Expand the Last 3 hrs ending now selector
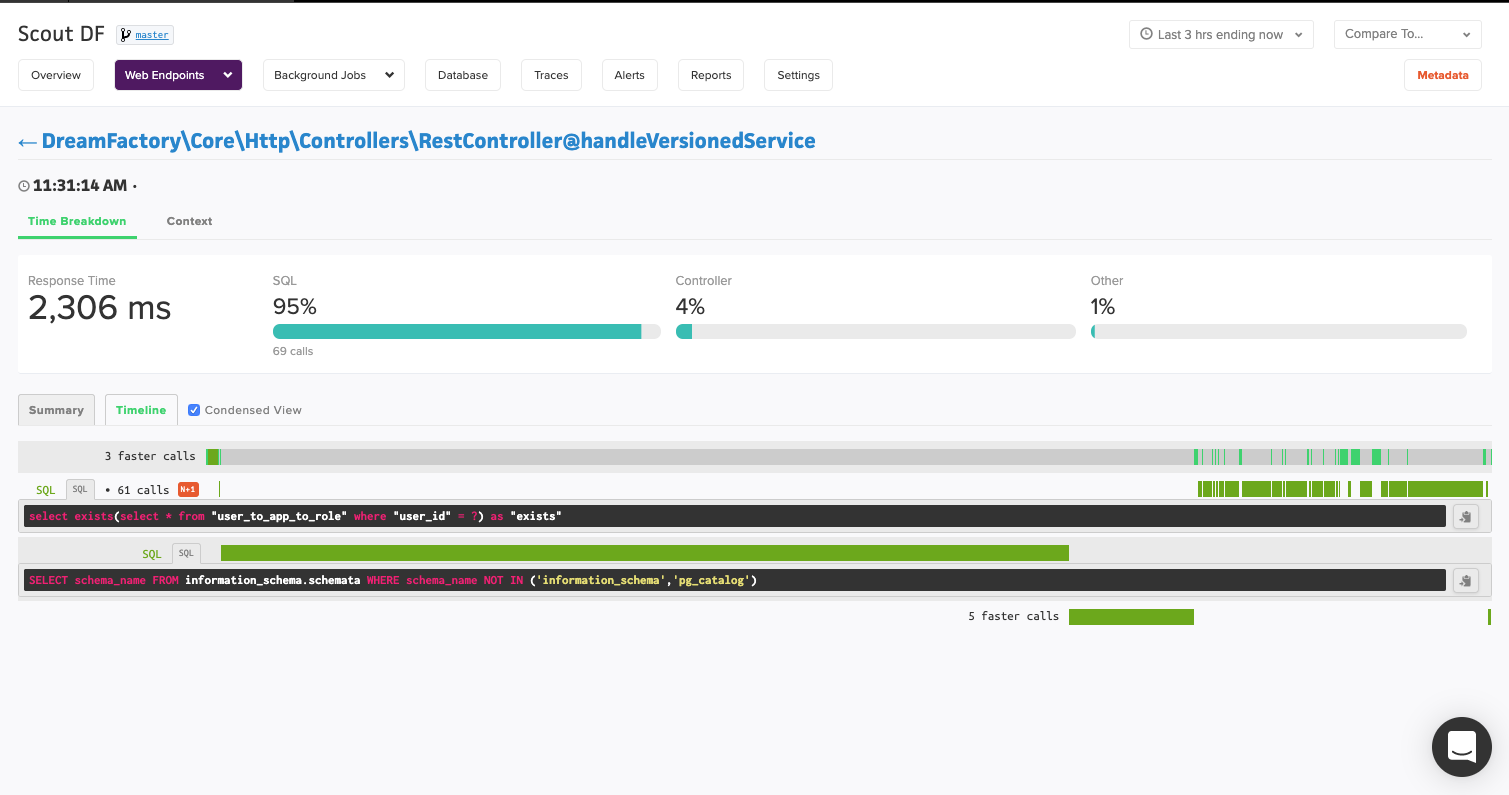Screen dimensions: 1509x795 click(x=1221, y=34)
